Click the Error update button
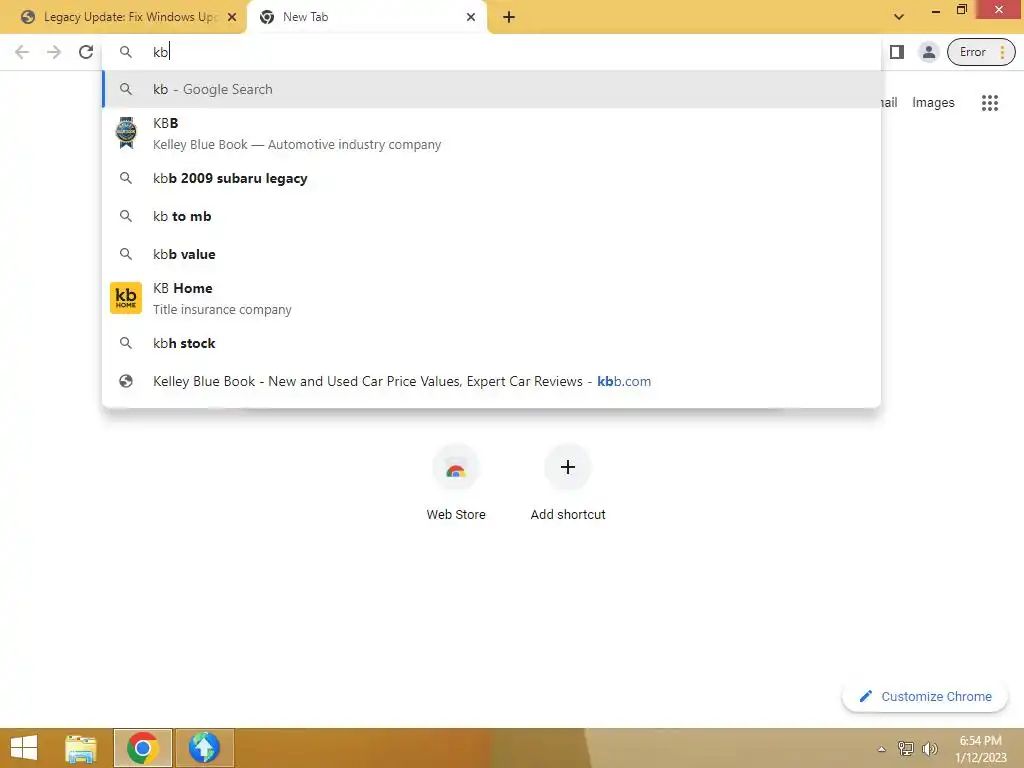1024x768 pixels. (981, 52)
